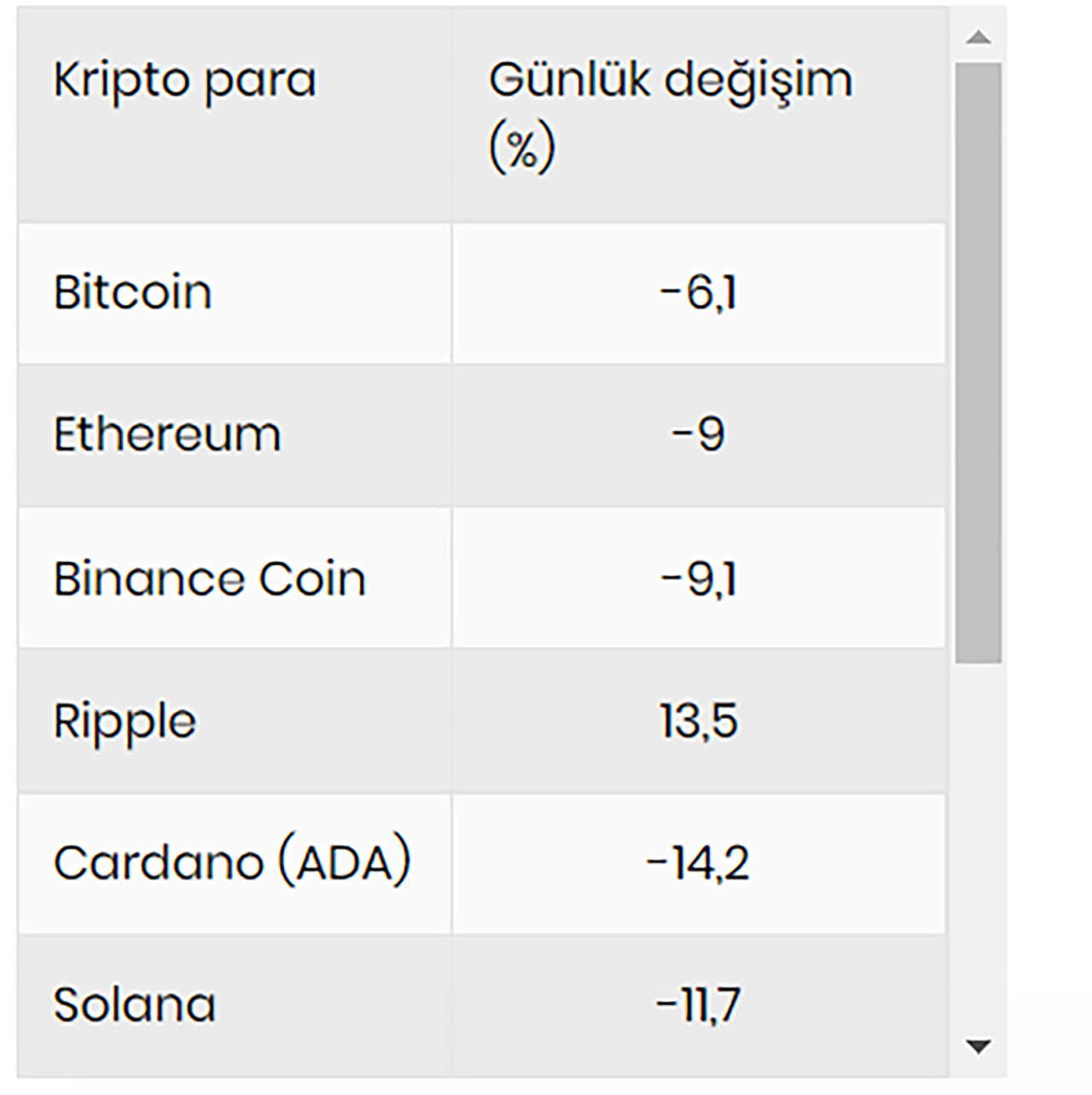Click Solana's change value -11,7

tap(698, 1005)
